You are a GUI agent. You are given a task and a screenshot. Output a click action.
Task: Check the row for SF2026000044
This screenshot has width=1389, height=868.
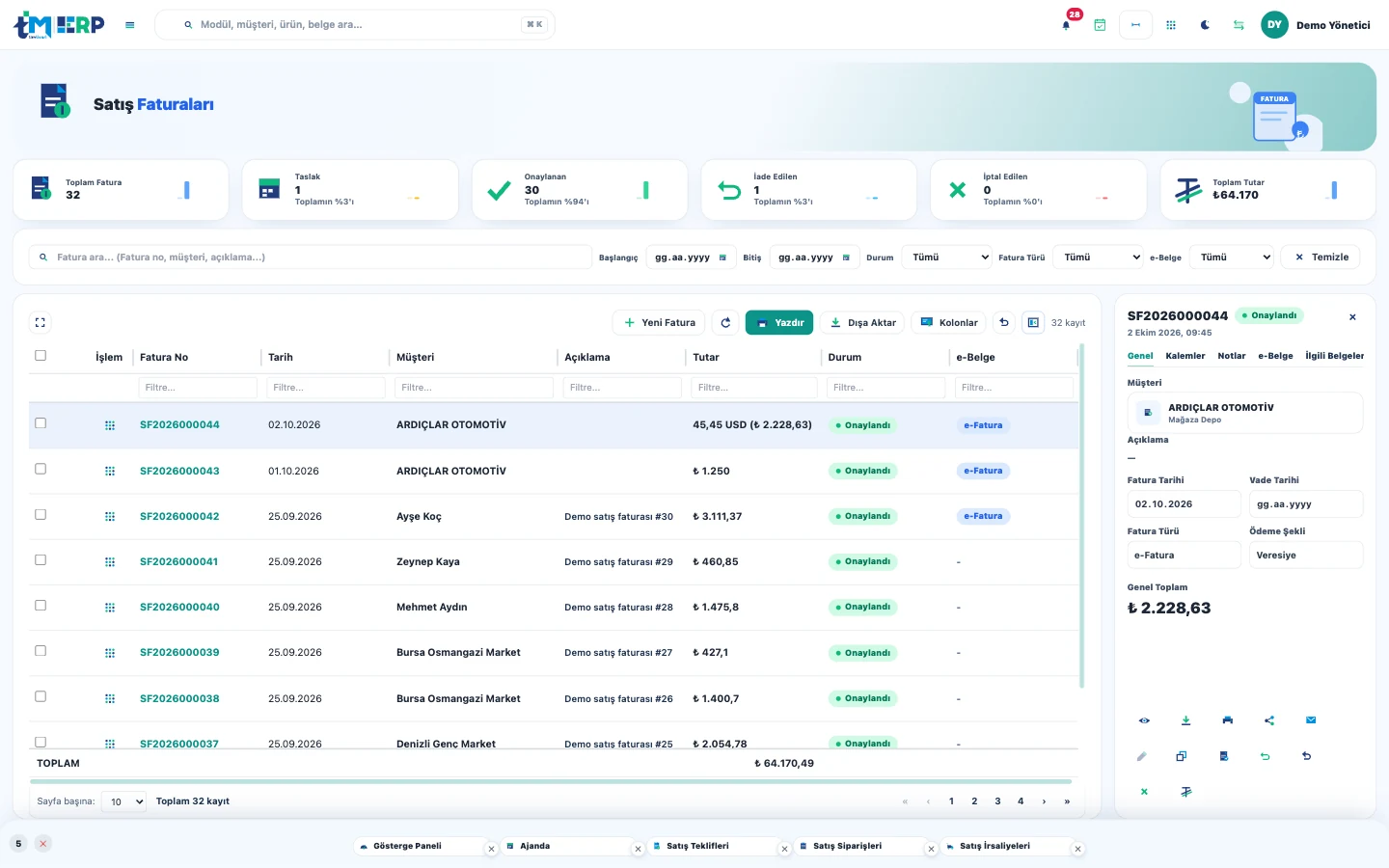(x=41, y=423)
